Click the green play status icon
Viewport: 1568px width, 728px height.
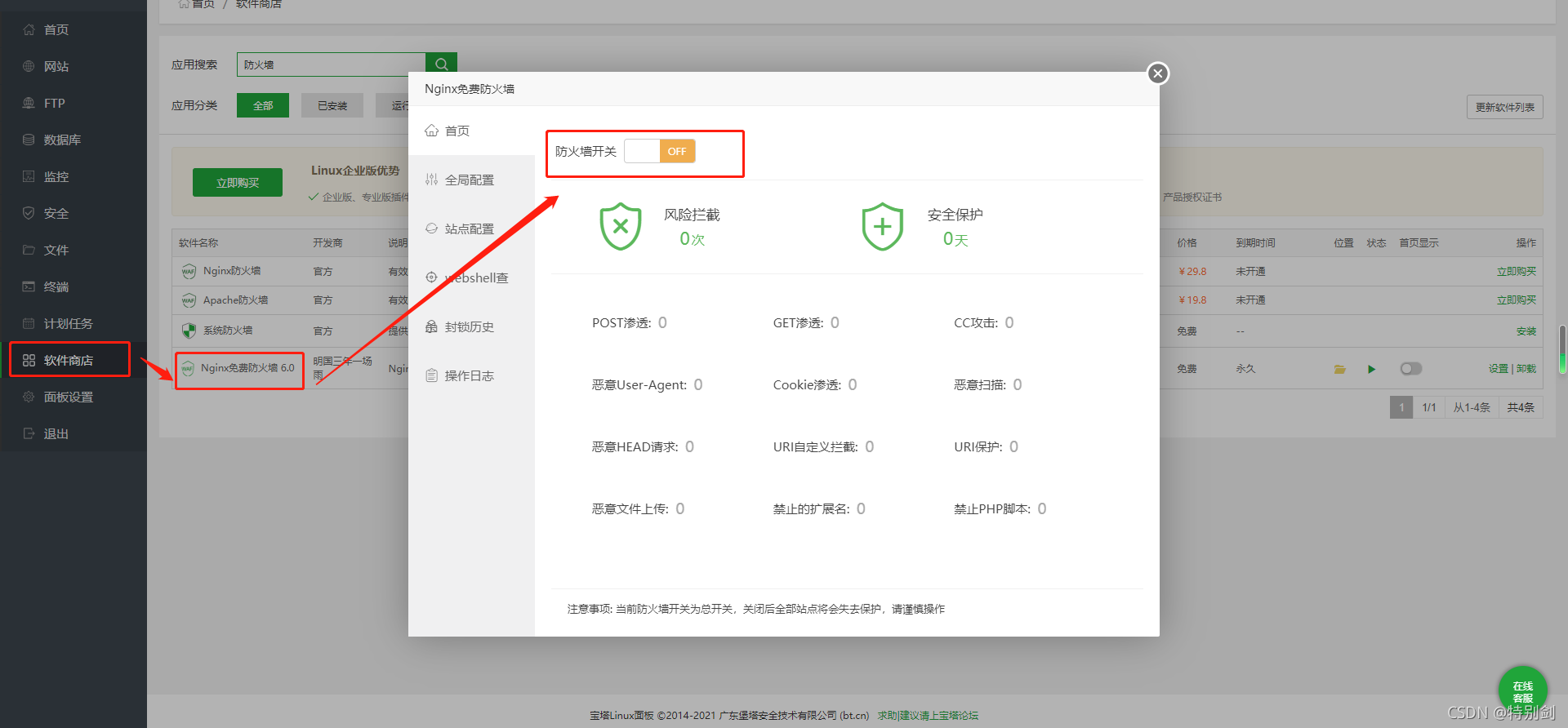click(1371, 369)
